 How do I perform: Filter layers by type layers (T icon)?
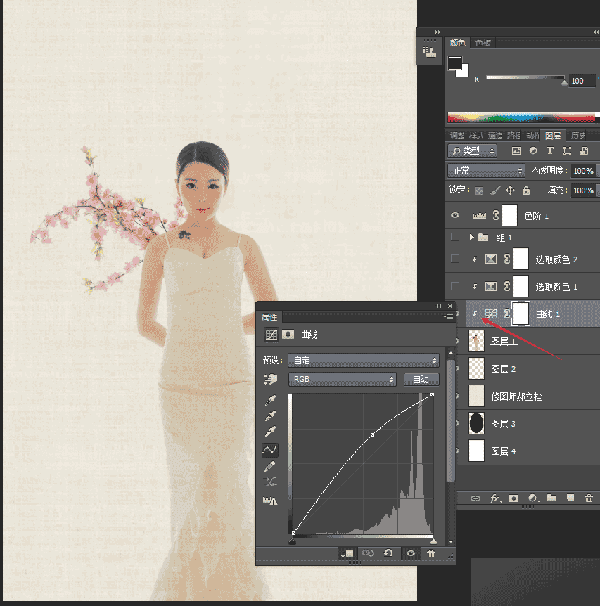[550, 151]
